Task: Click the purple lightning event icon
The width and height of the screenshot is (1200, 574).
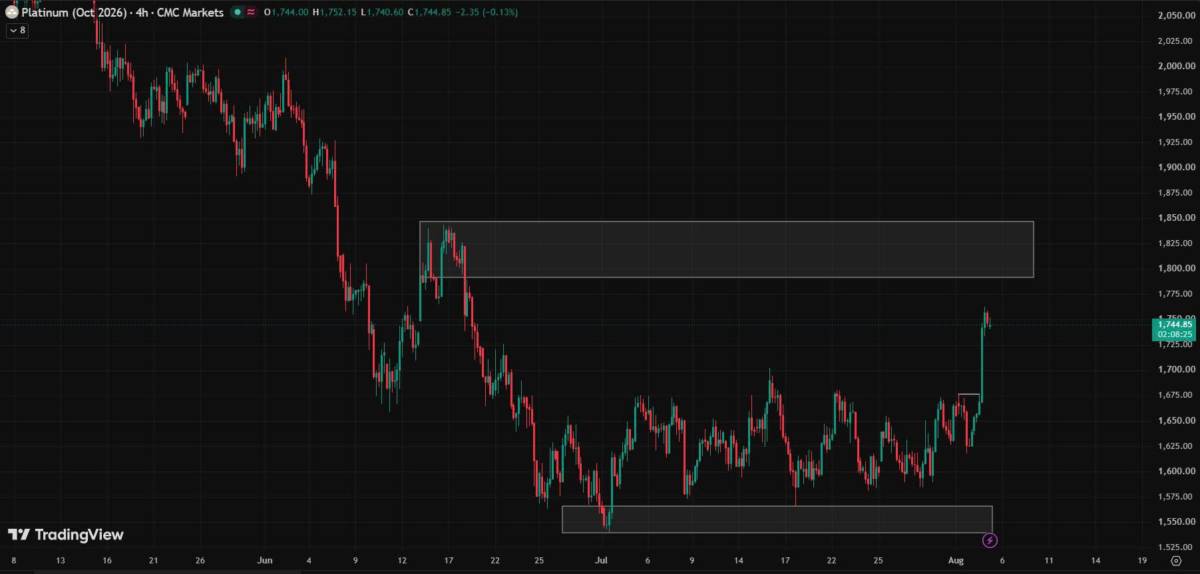Action: point(990,541)
